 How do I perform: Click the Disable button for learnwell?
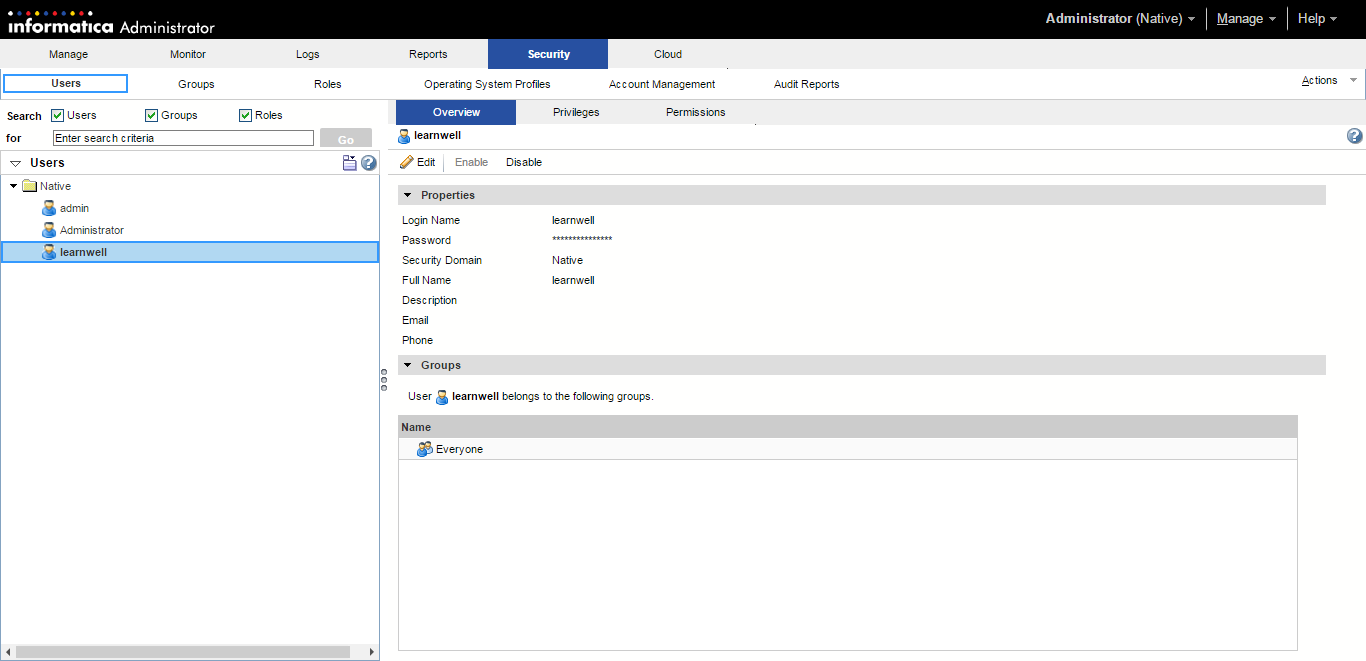tap(523, 161)
